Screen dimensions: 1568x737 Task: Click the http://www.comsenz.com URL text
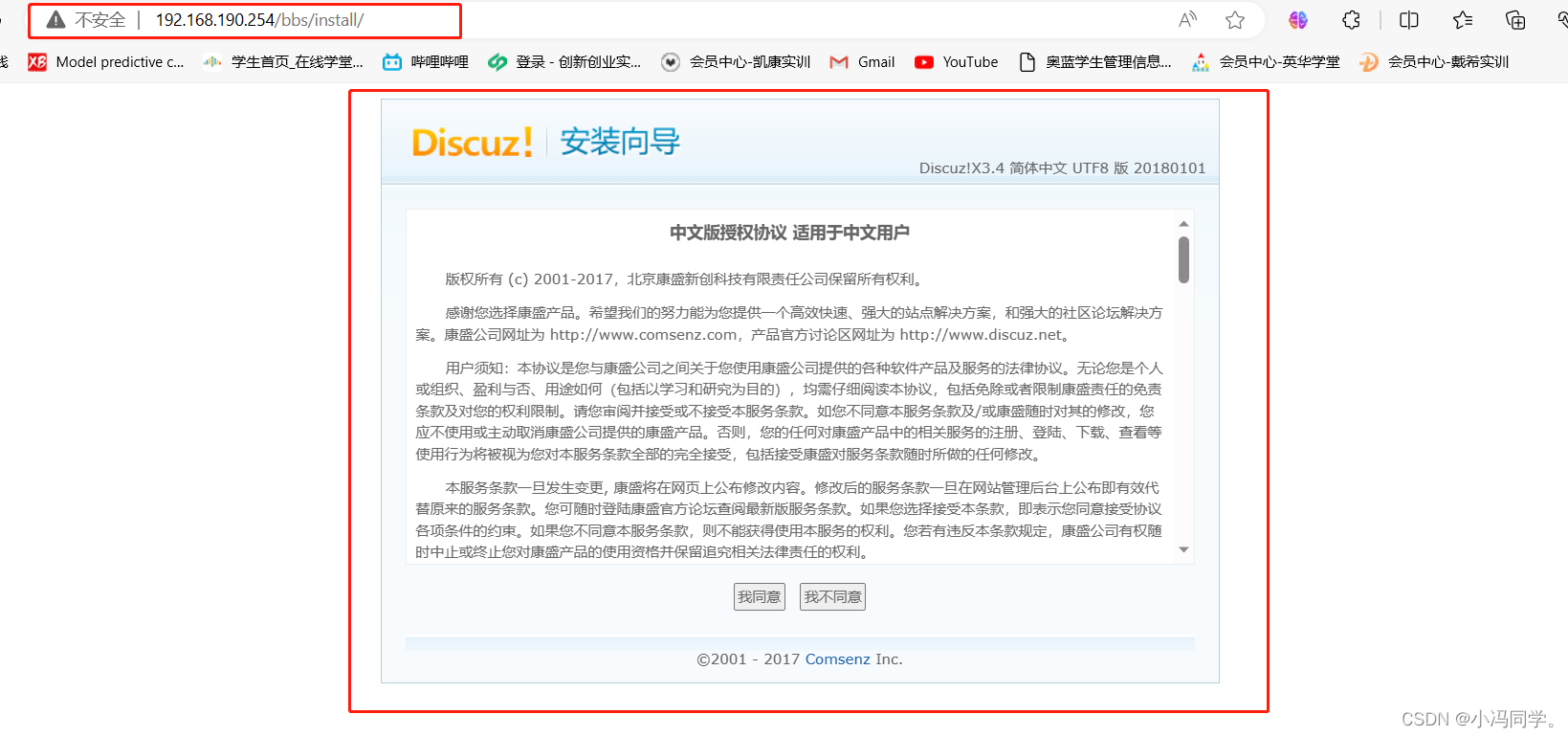644,335
